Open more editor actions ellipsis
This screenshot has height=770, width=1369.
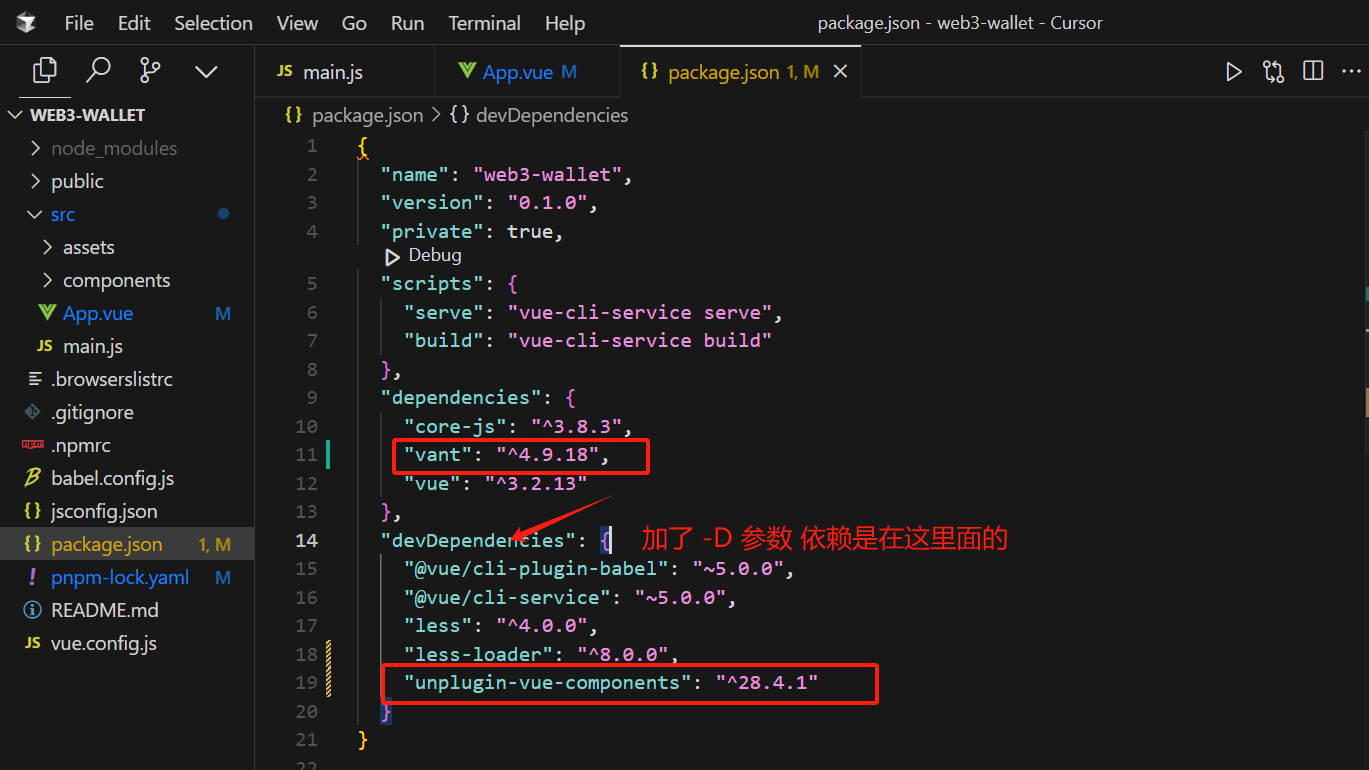pyautogui.click(x=1351, y=71)
